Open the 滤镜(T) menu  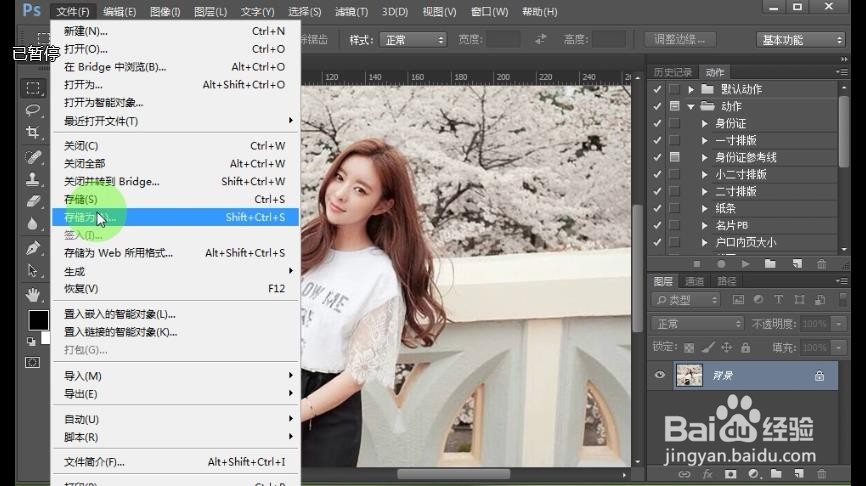click(351, 12)
